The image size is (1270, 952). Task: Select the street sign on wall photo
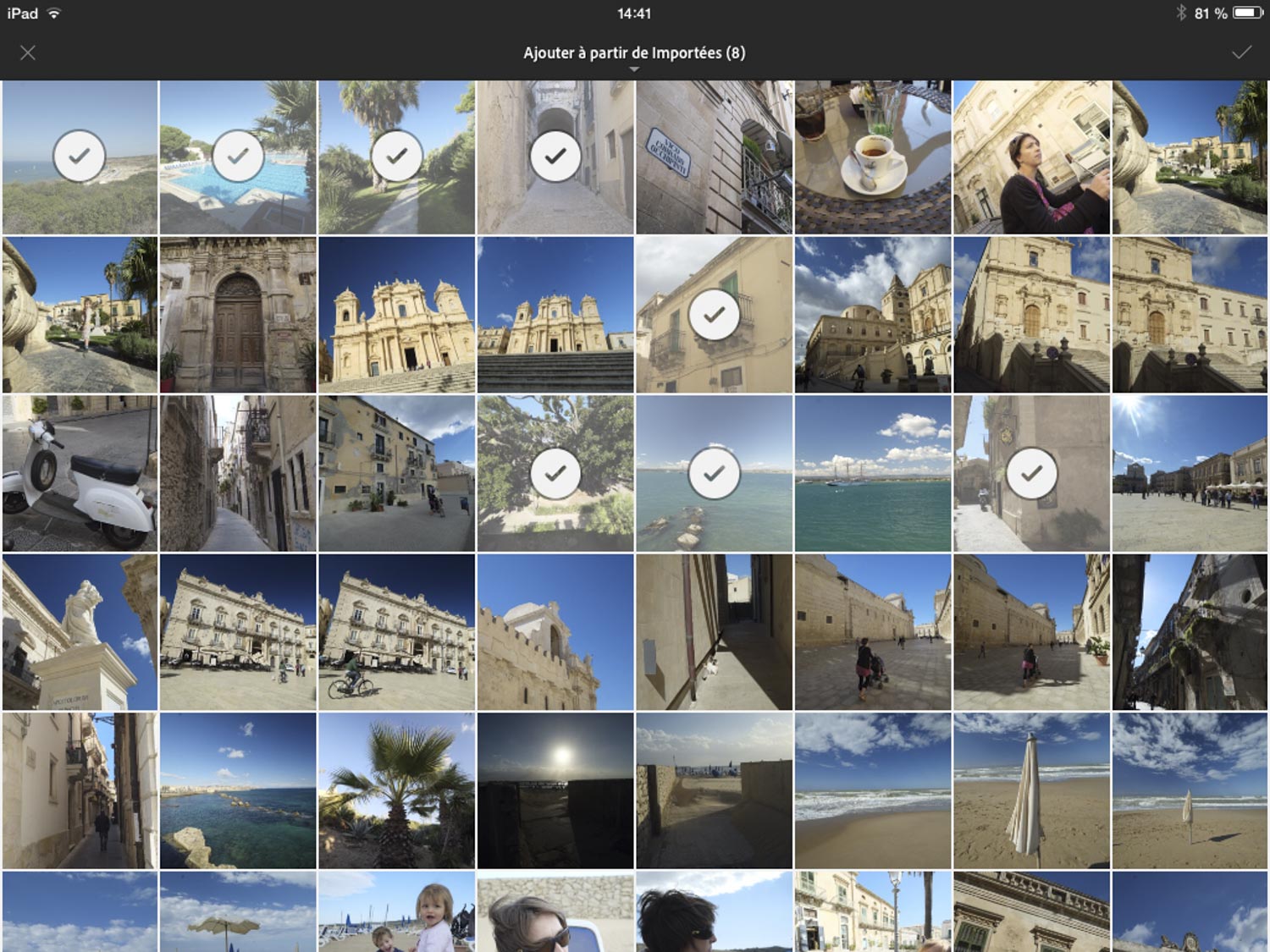[x=714, y=157]
